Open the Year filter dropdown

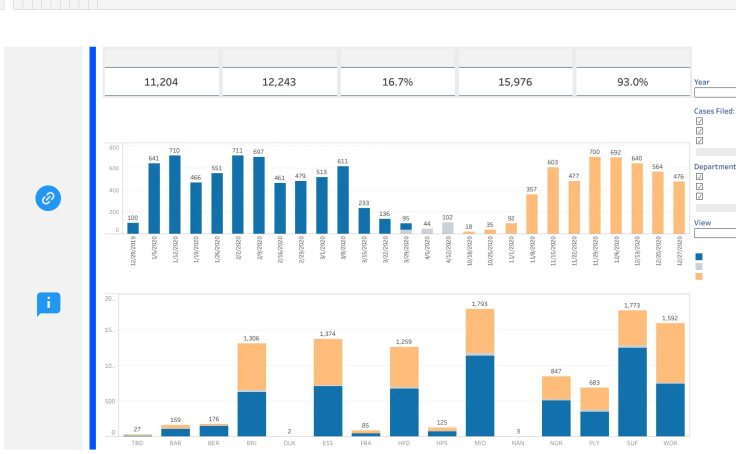tap(715, 92)
